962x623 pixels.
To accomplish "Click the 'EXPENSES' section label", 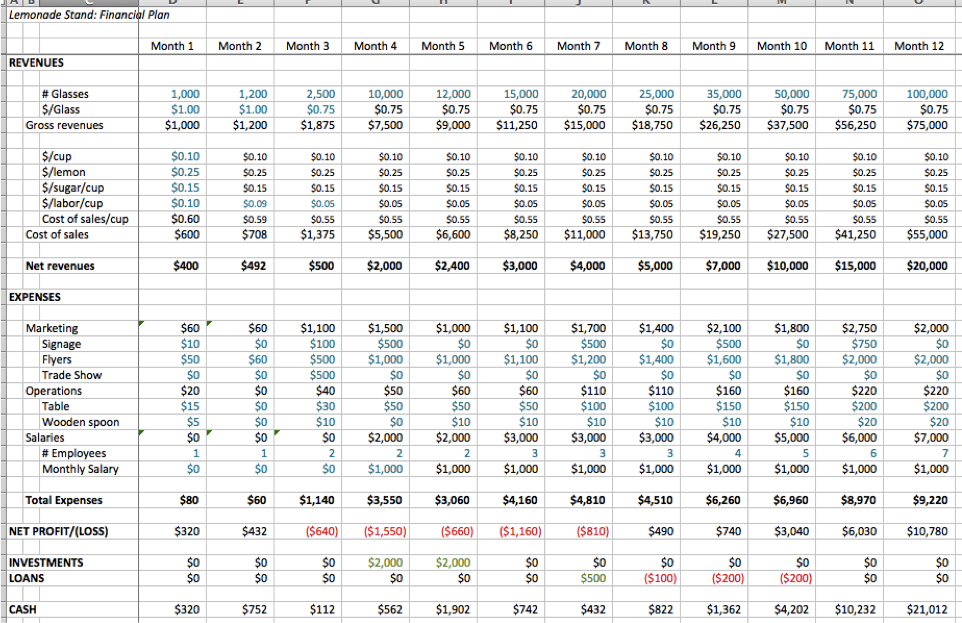I will (35, 297).
